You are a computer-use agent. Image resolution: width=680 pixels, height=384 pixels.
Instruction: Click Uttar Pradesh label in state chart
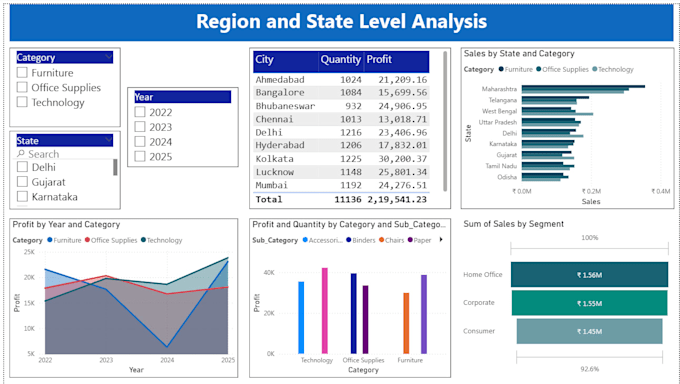498,122
